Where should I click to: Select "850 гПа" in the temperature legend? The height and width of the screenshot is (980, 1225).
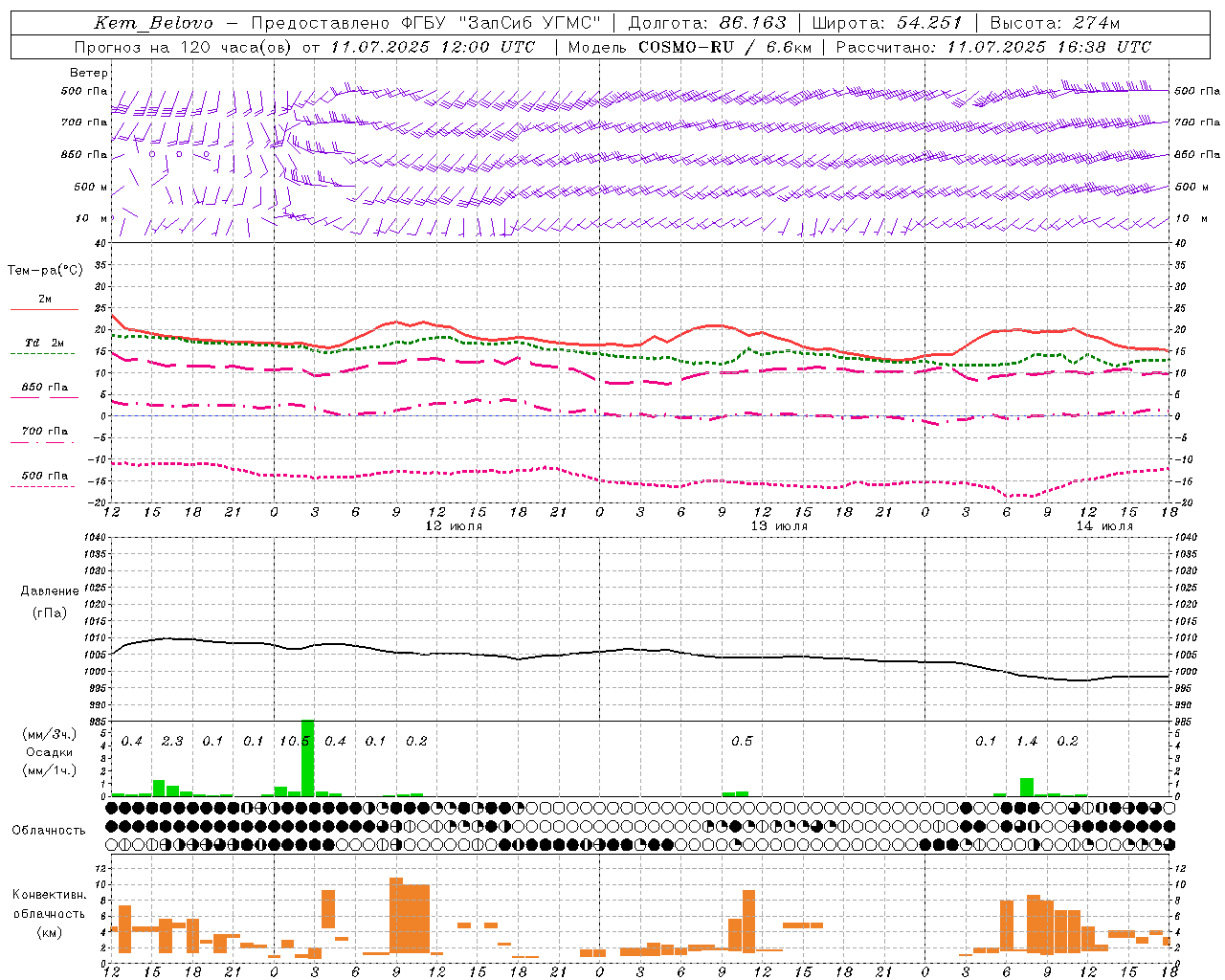(x=45, y=388)
